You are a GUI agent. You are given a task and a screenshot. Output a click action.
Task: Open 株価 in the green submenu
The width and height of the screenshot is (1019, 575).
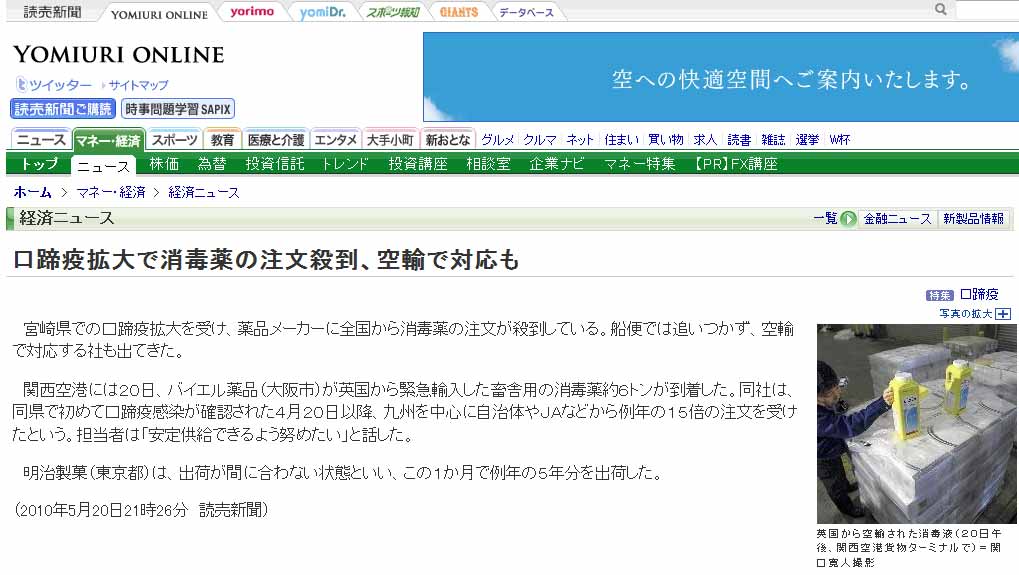coord(164,164)
